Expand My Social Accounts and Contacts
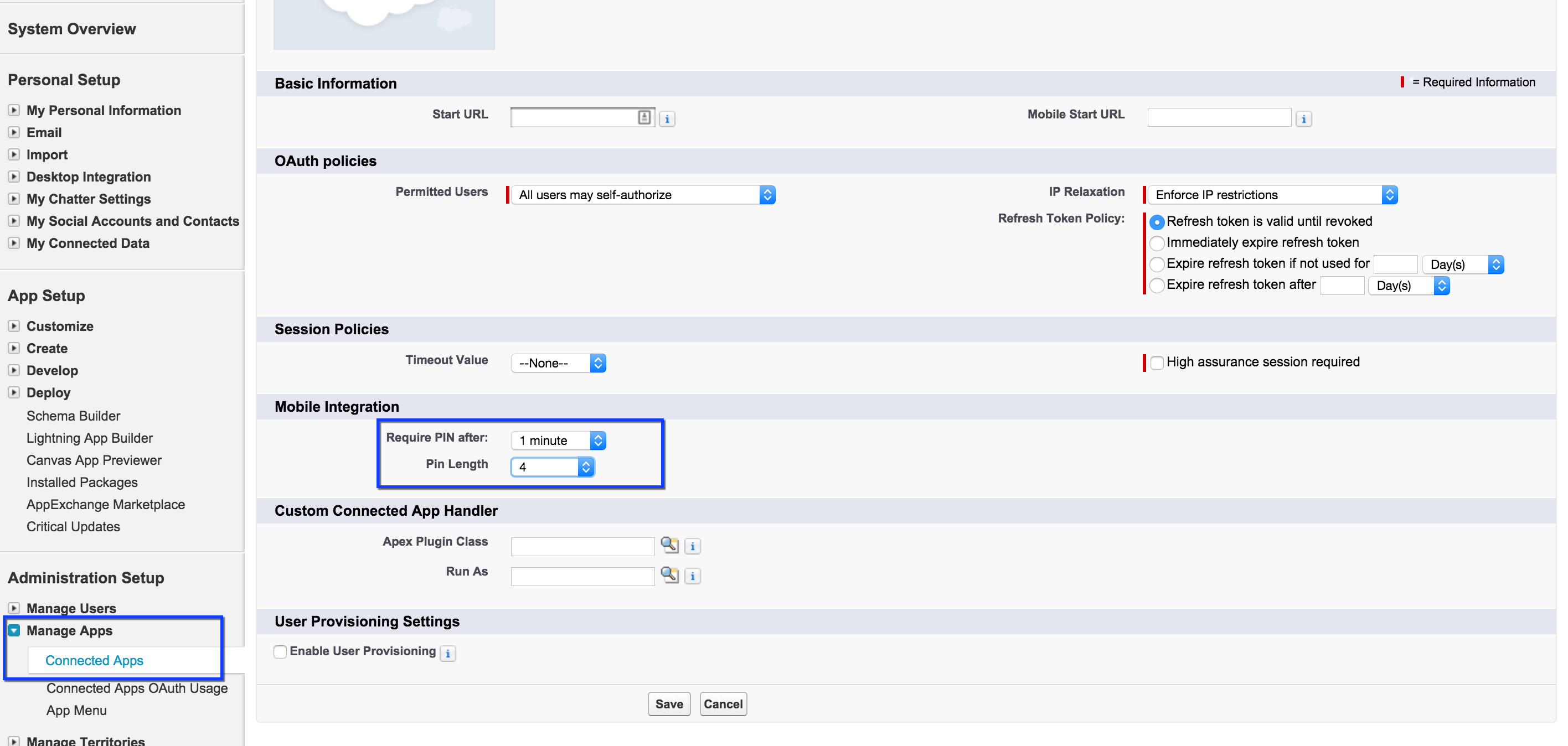 (x=14, y=221)
